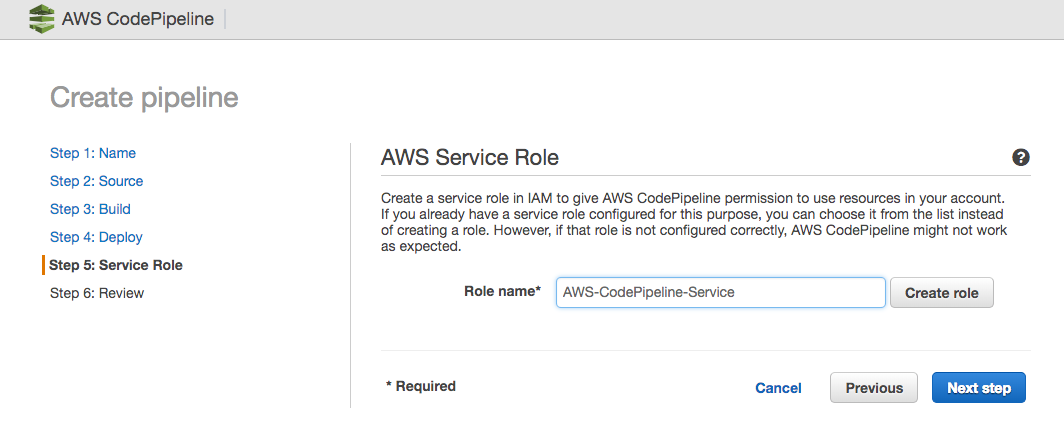Click the Create pipeline heading

(145, 98)
